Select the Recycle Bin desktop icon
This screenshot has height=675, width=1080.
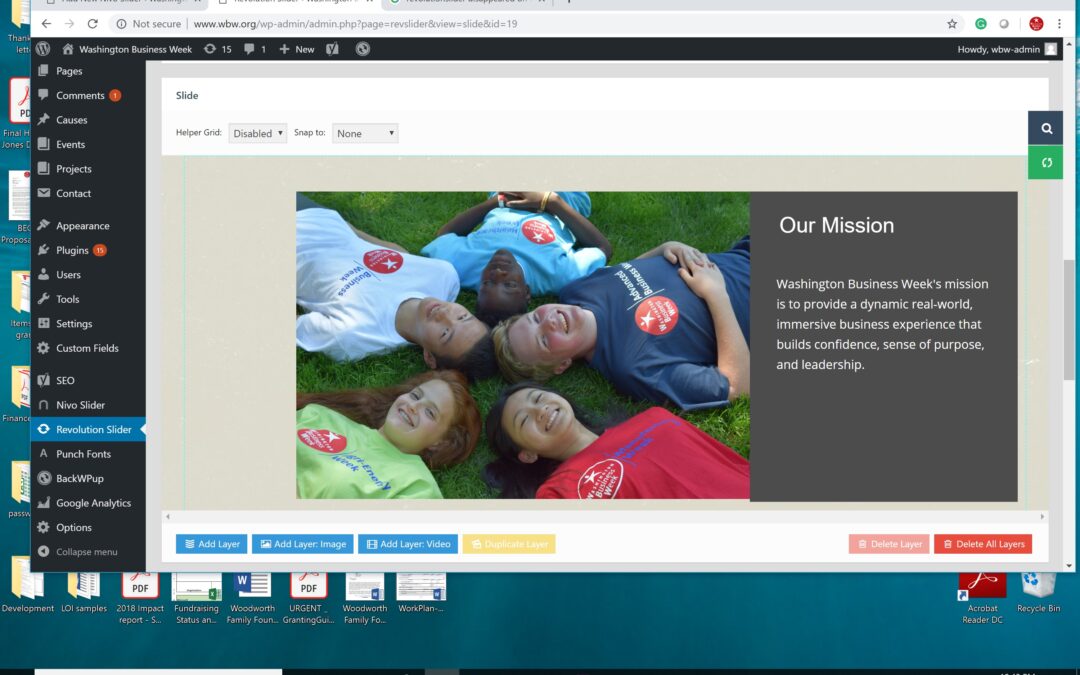click(x=1039, y=593)
